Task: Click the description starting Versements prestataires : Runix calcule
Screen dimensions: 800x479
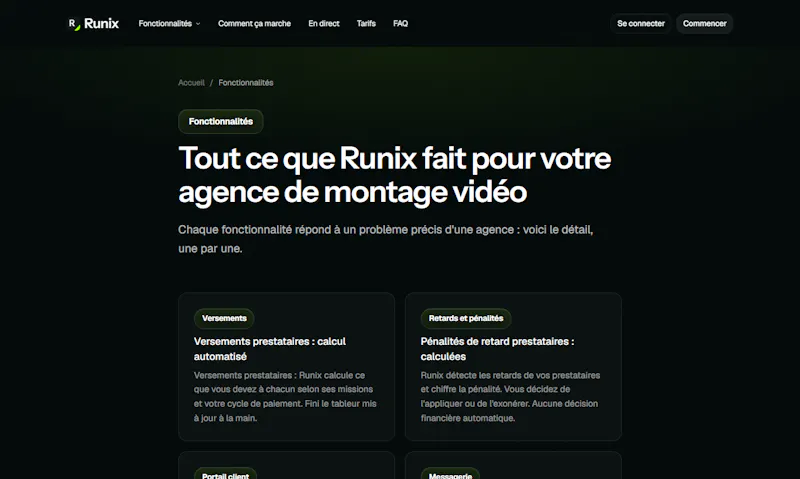Action: [285, 396]
